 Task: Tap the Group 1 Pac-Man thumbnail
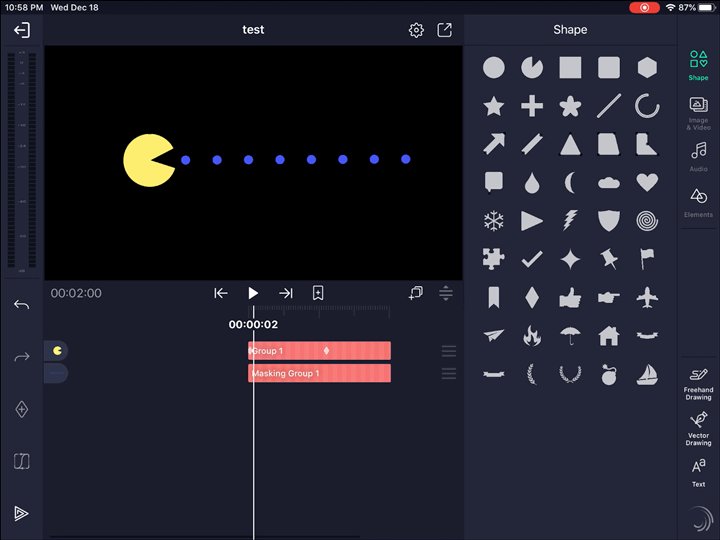coord(56,351)
